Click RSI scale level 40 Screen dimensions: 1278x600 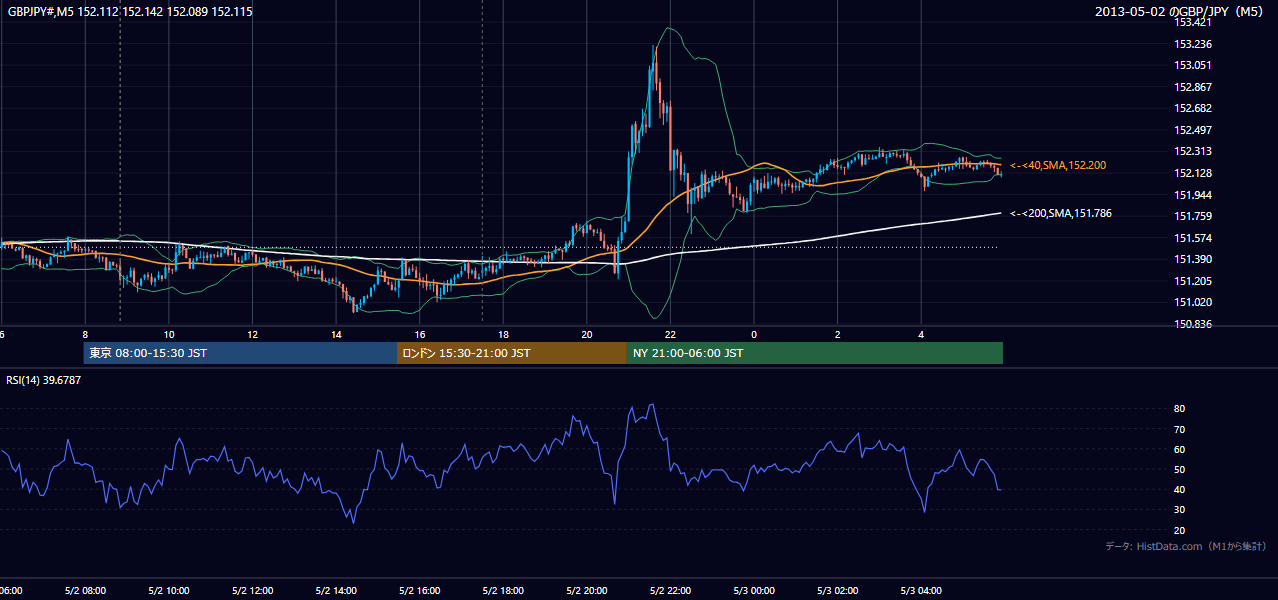click(x=1179, y=489)
